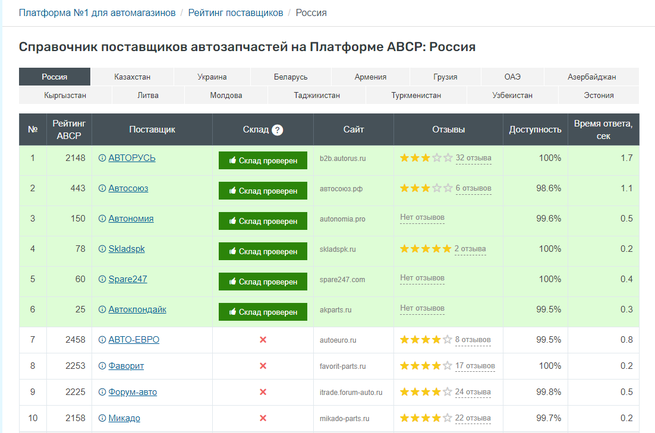Click info icon beside АВТОРУСЬ supplier
The width and height of the screenshot is (655, 433).
coord(102,158)
